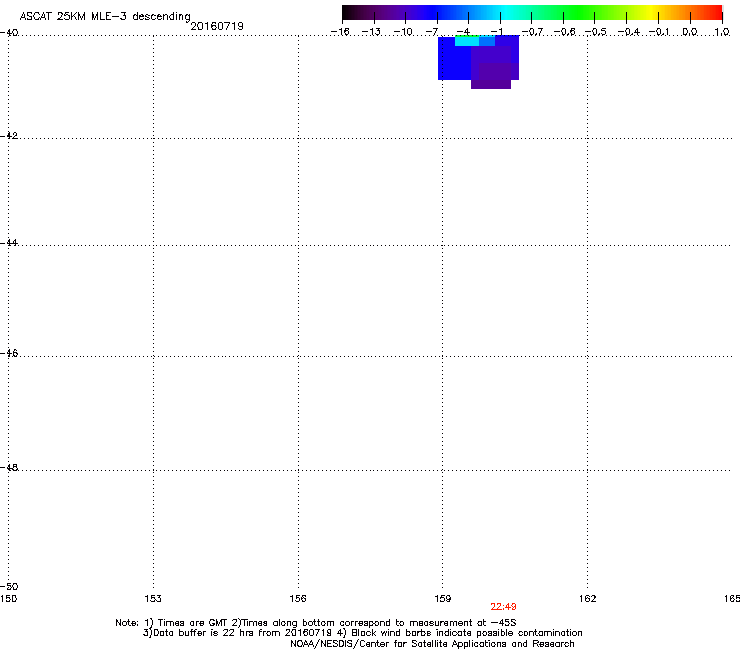Click the colorbar label -10
The height and width of the screenshot is (650, 740).
click(403, 32)
